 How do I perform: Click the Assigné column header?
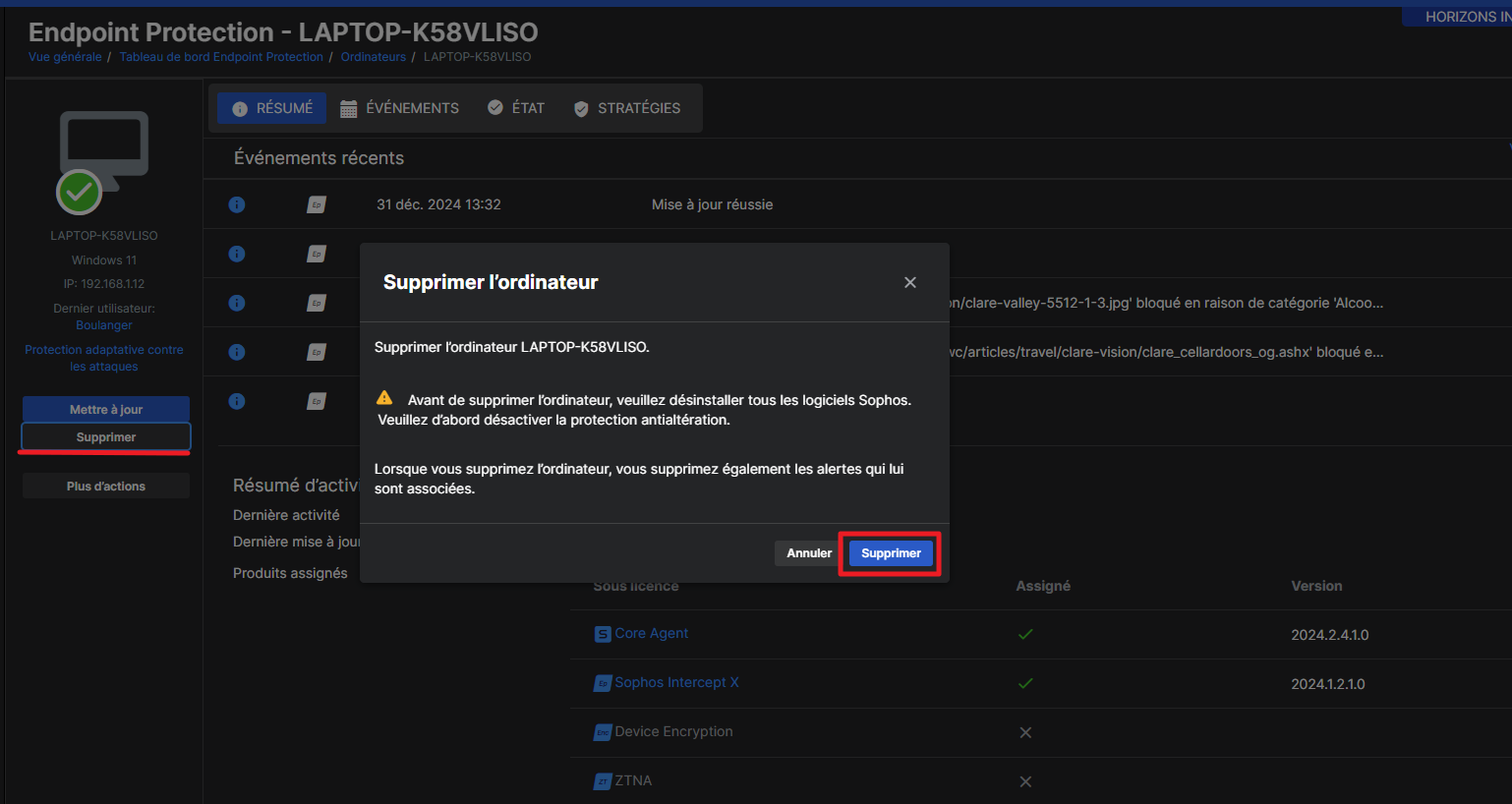tap(1043, 586)
